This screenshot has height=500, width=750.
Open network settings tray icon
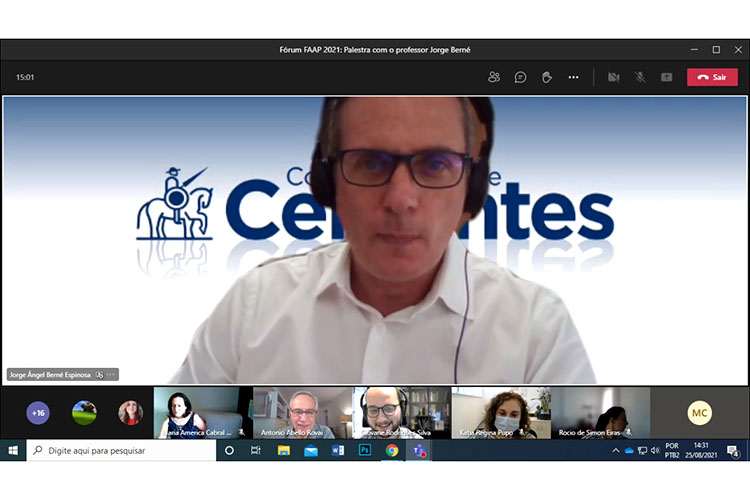coord(642,450)
